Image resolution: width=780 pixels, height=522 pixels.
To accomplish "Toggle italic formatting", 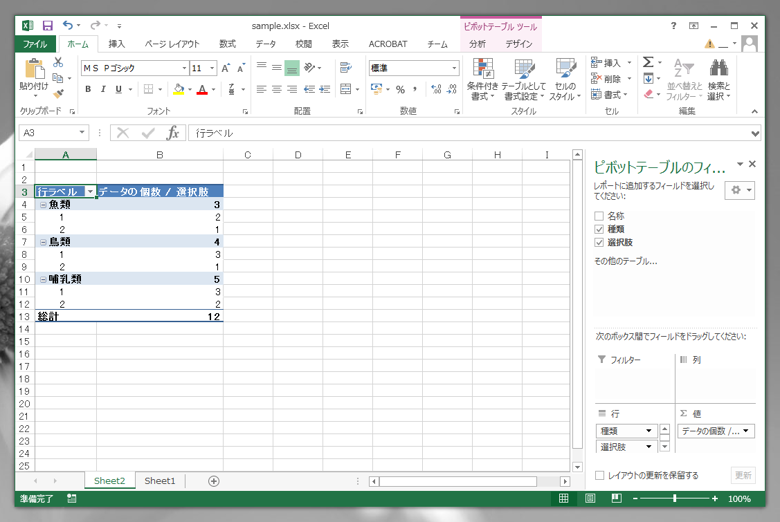I will pyautogui.click(x=103, y=89).
